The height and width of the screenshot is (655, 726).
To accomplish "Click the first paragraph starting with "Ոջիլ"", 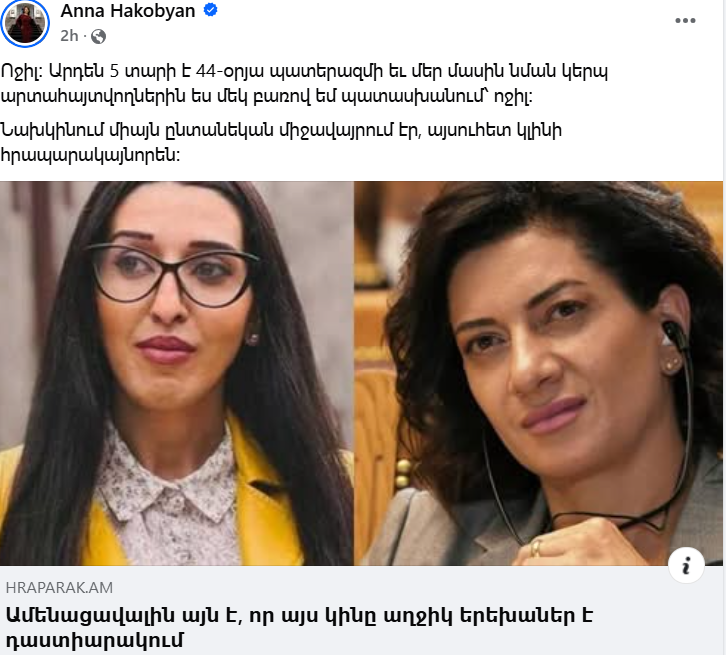I will click(x=304, y=84).
